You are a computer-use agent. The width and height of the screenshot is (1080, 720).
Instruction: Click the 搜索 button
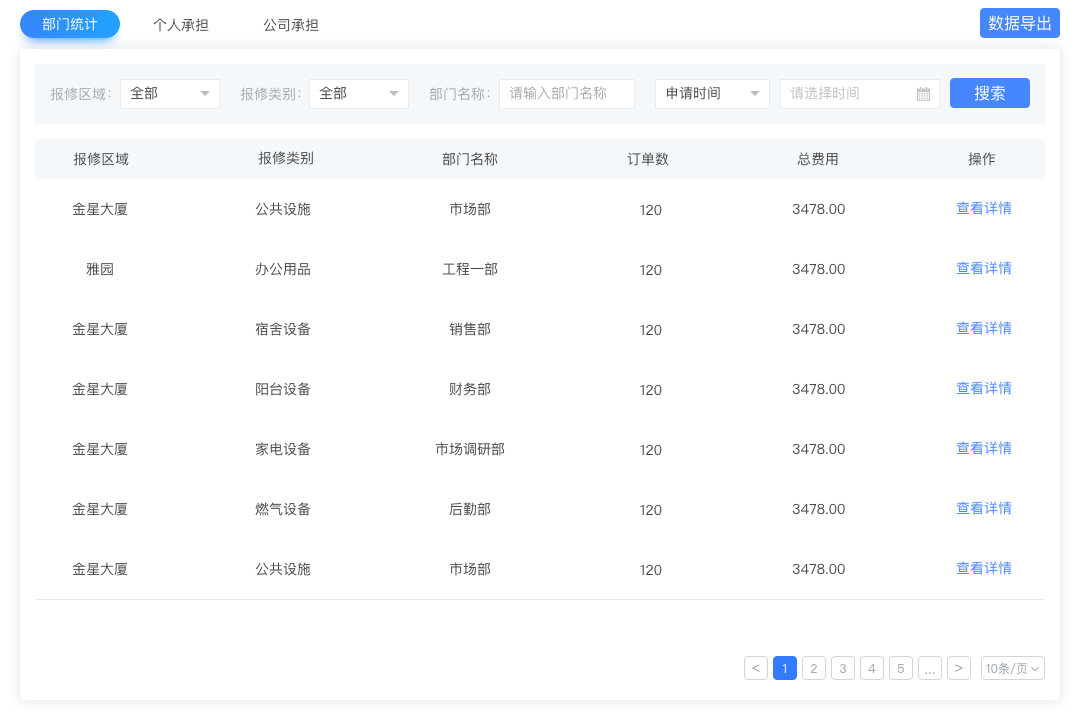(990, 93)
